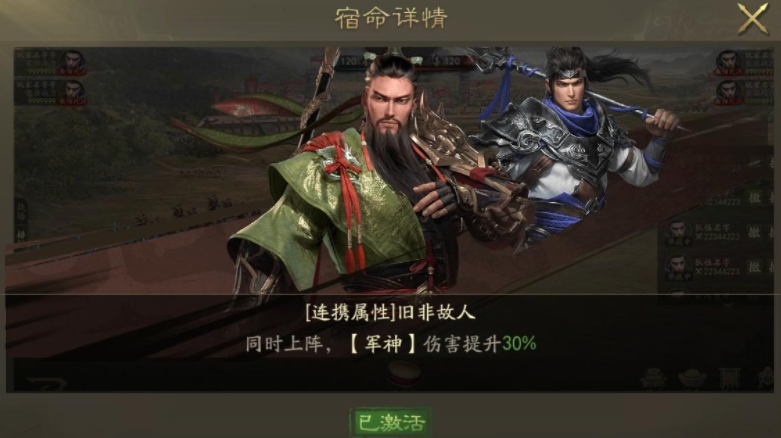Click the dimmed lantern-shaped icon bottom-right
Screen dimensions: 781x438
click(653, 379)
